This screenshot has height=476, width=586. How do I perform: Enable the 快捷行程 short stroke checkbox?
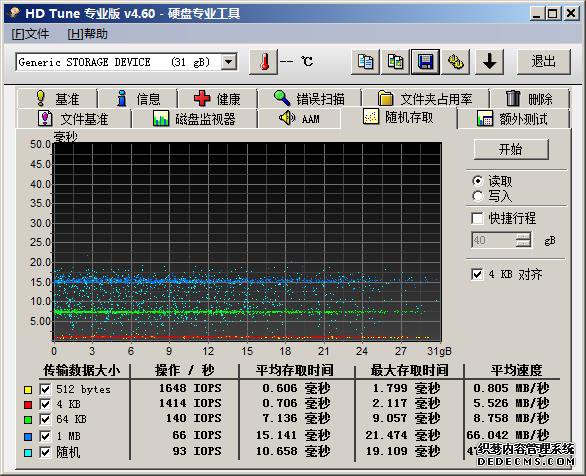[477, 218]
